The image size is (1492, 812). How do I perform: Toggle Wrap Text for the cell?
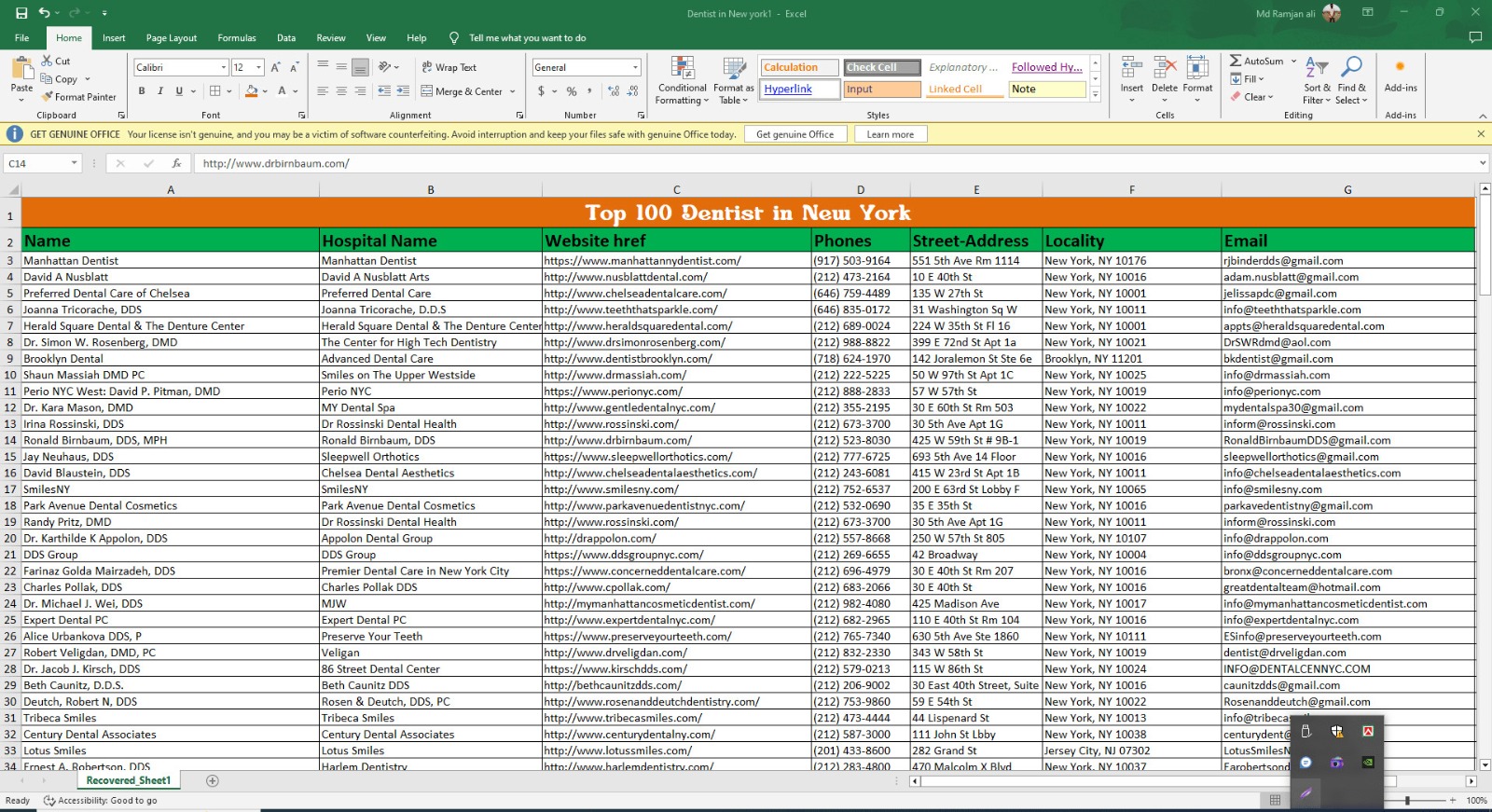(x=449, y=67)
